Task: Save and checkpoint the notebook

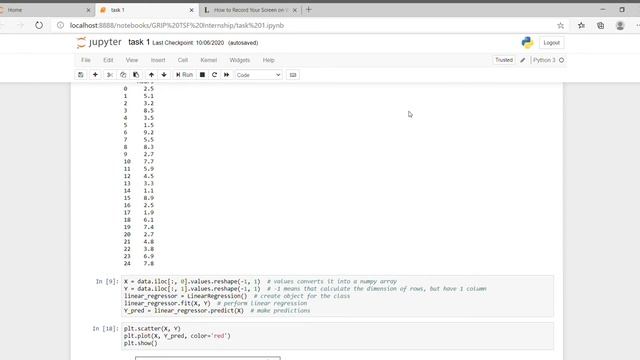Action: [80, 75]
